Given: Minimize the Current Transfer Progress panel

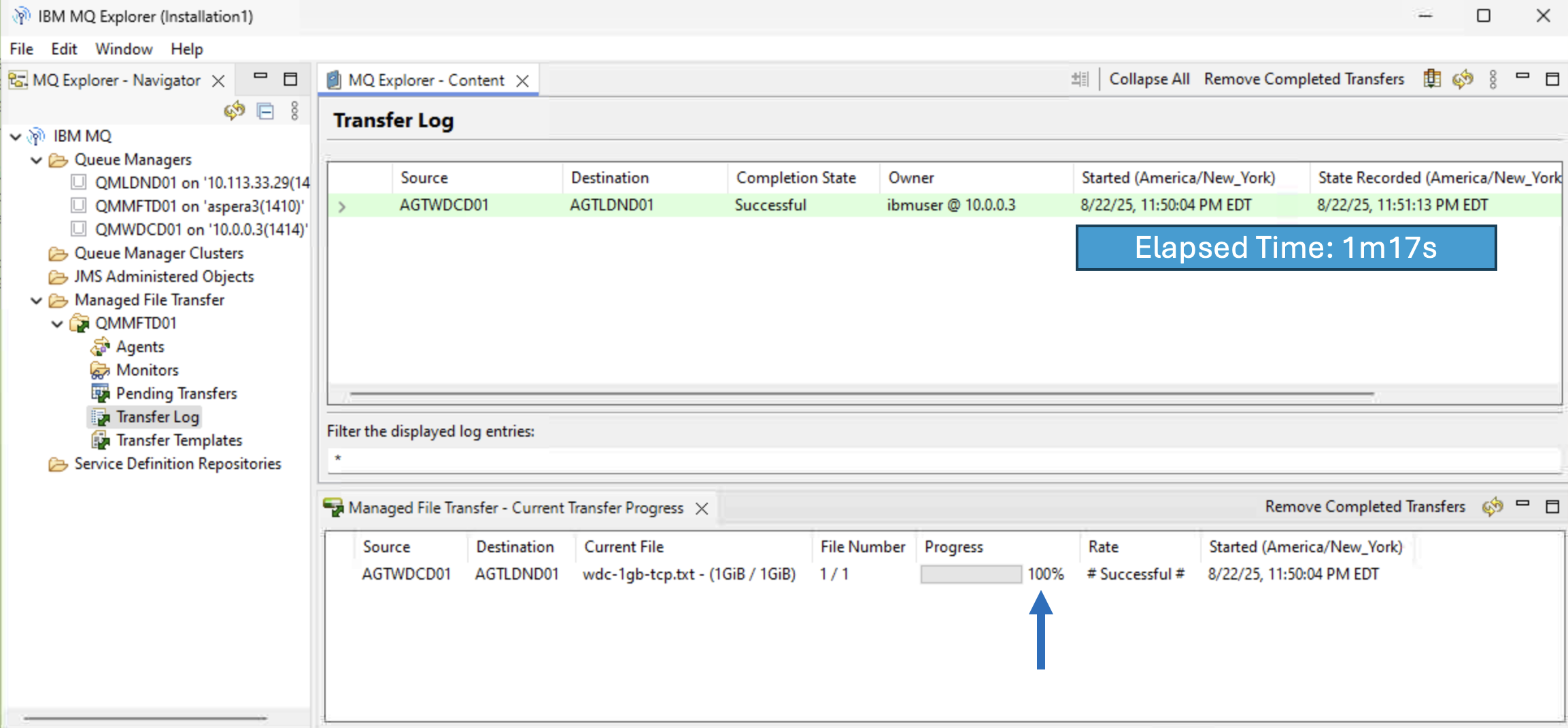Looking at the screenshot, I should point(1522,503).
